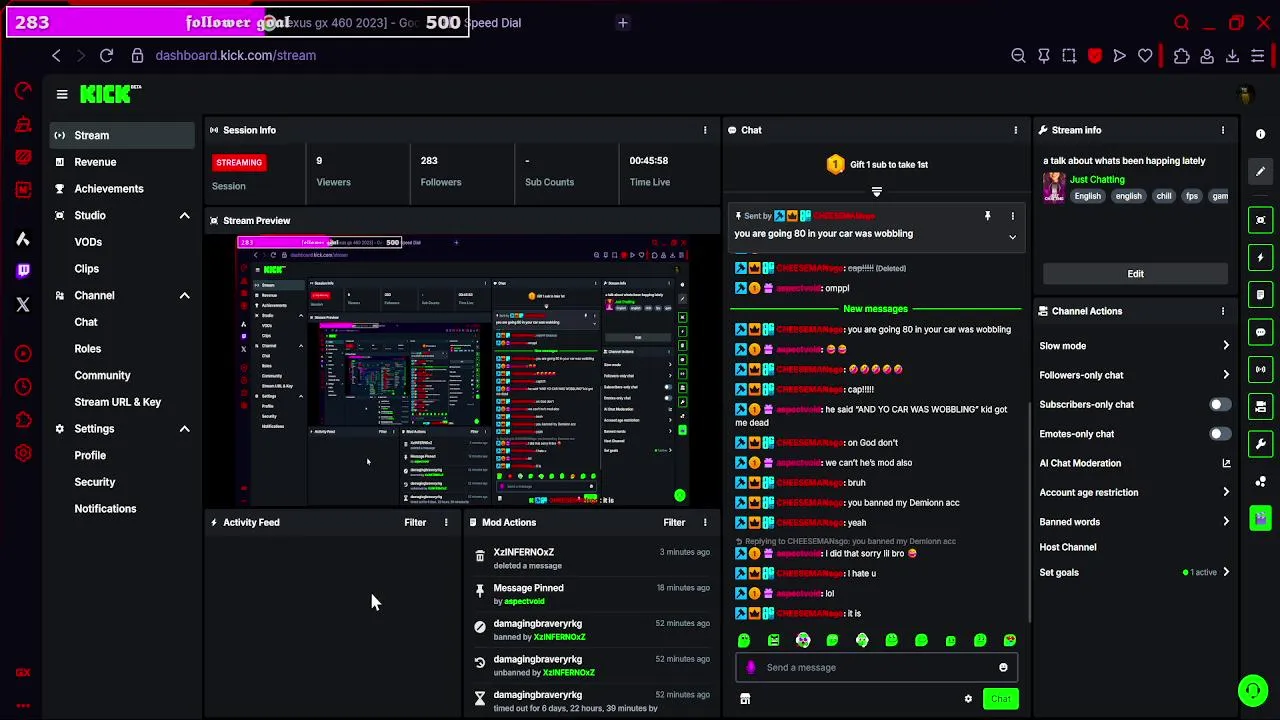The width and height of the screenshot is (1280, 720).
Task: Open chat settings gear icon
Action: coord(968,699)
